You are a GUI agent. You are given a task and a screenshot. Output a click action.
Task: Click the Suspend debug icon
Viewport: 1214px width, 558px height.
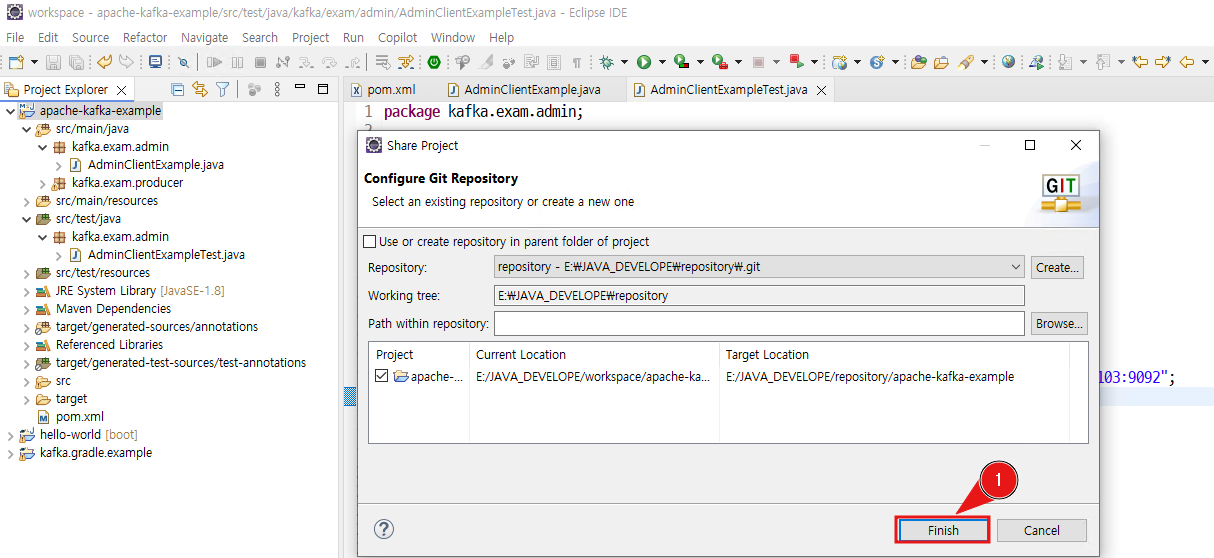click(237, 62)
